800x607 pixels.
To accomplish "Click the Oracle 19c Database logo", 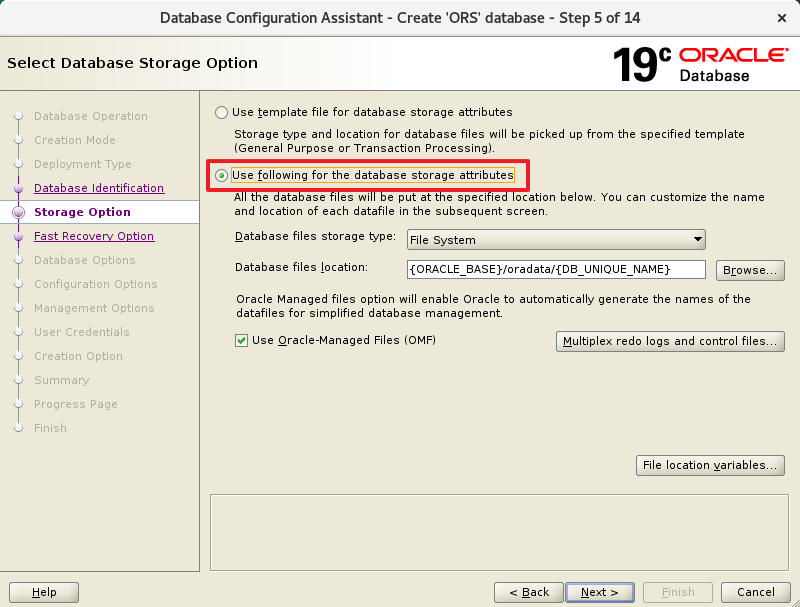I will 701,64.
